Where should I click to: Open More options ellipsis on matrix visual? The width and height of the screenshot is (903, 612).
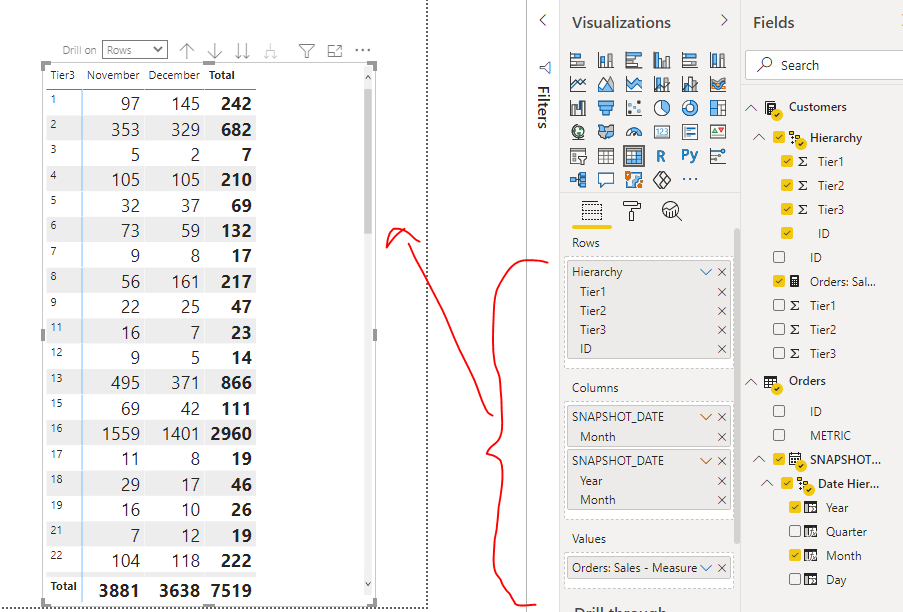point(363,50)
